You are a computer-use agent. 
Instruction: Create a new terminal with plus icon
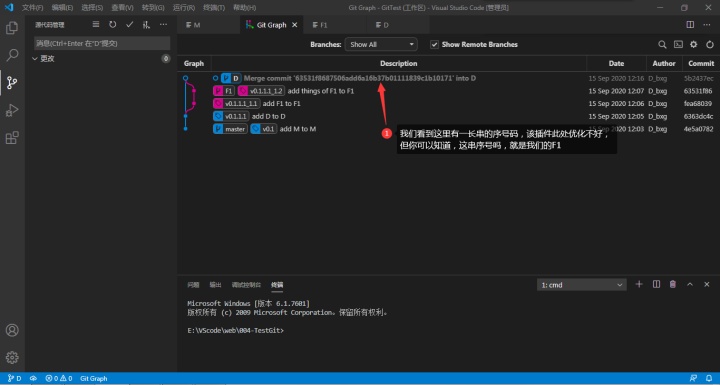[639, 284]
